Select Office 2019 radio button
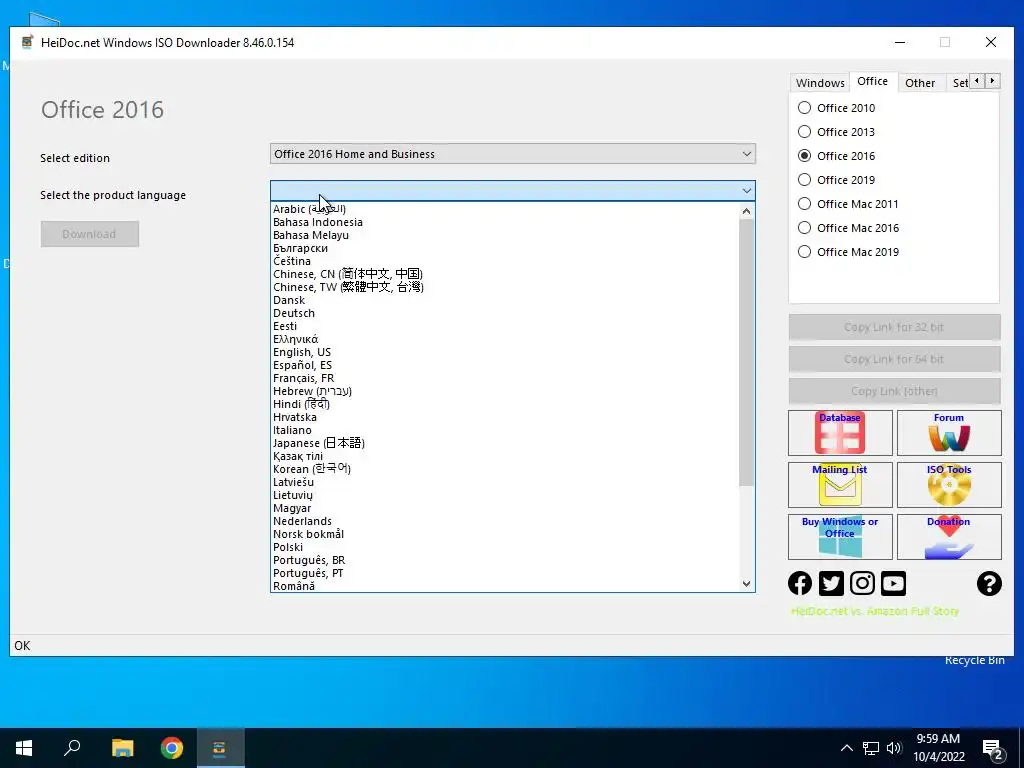Image resolution: width=1024 pixels, height=768 pixels. (x=805, y=180)
